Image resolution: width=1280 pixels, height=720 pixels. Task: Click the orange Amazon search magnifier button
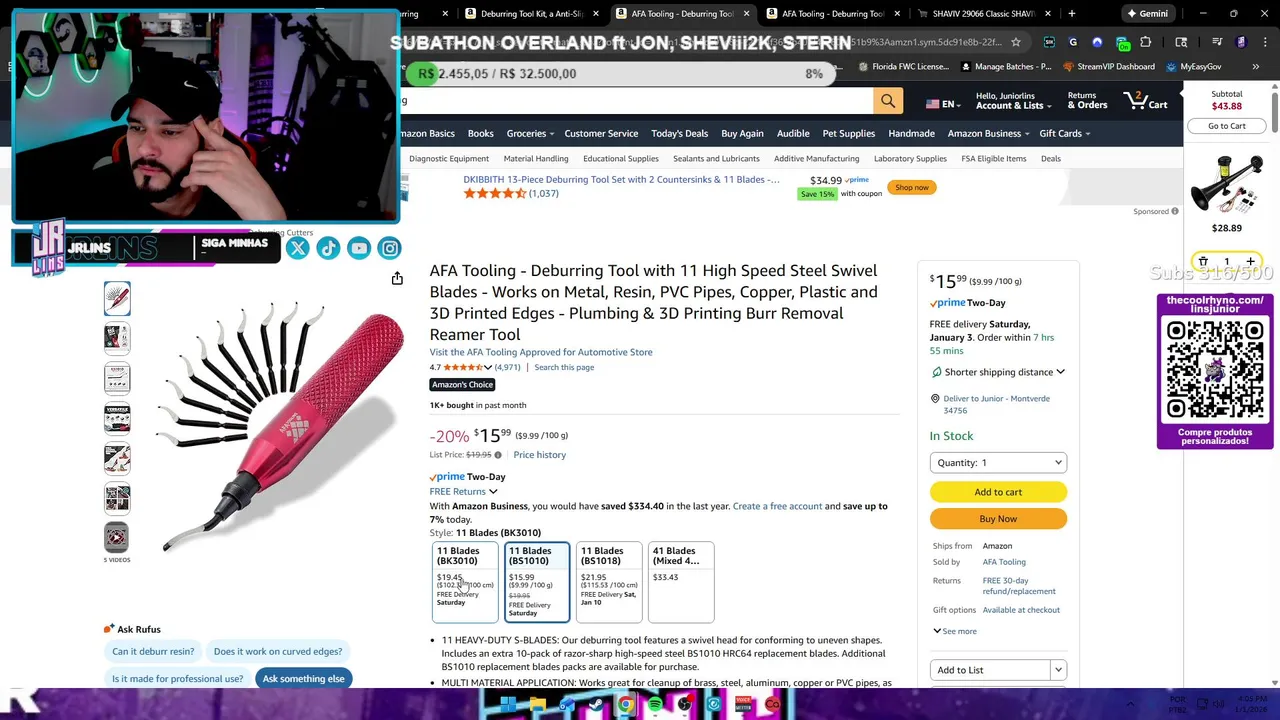coord(887,101)
